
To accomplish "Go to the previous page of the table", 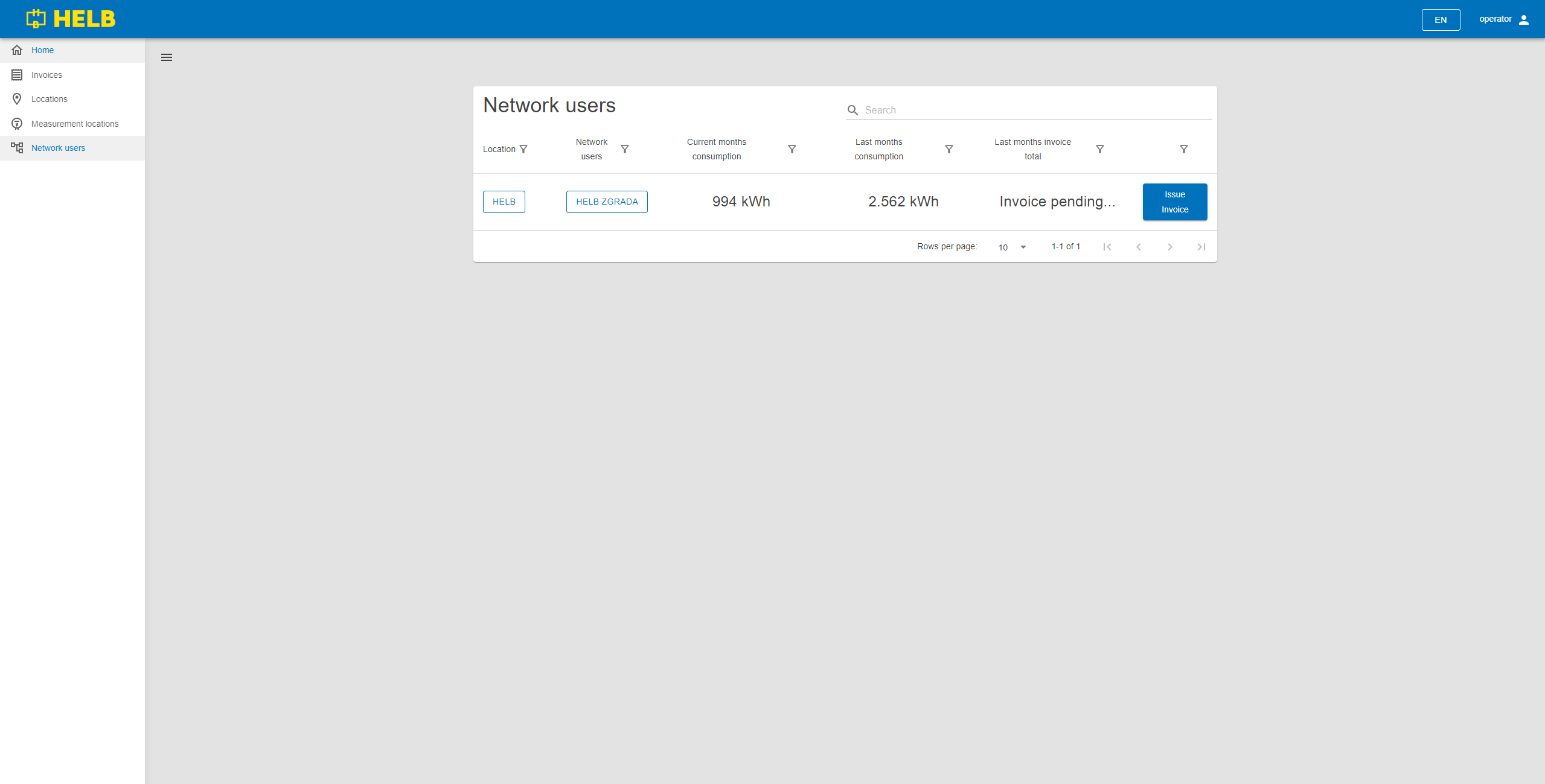I will [x=1139, y=247].
